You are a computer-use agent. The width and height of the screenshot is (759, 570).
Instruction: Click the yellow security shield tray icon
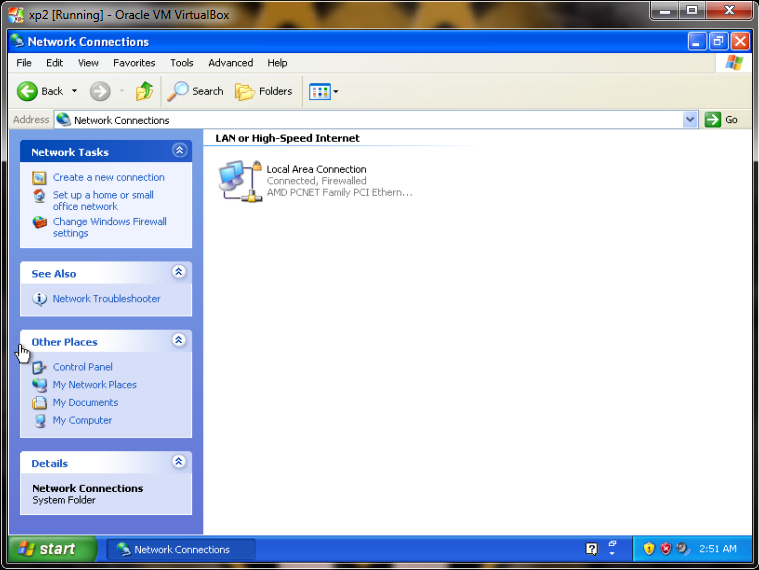pos(649,549)
